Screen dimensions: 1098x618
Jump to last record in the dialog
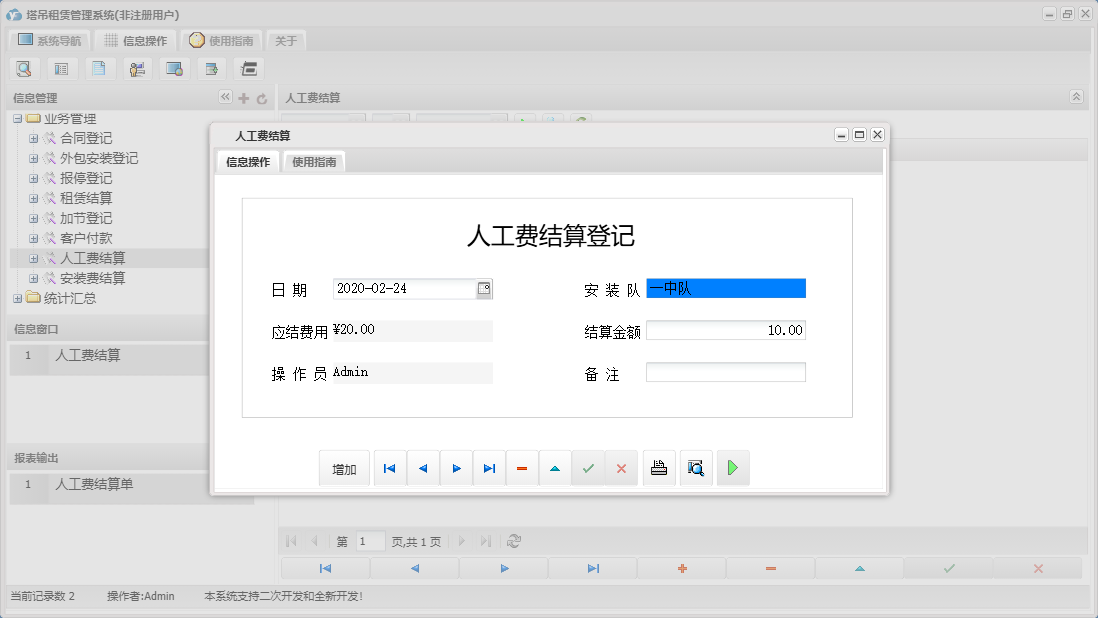coord(488,467)
